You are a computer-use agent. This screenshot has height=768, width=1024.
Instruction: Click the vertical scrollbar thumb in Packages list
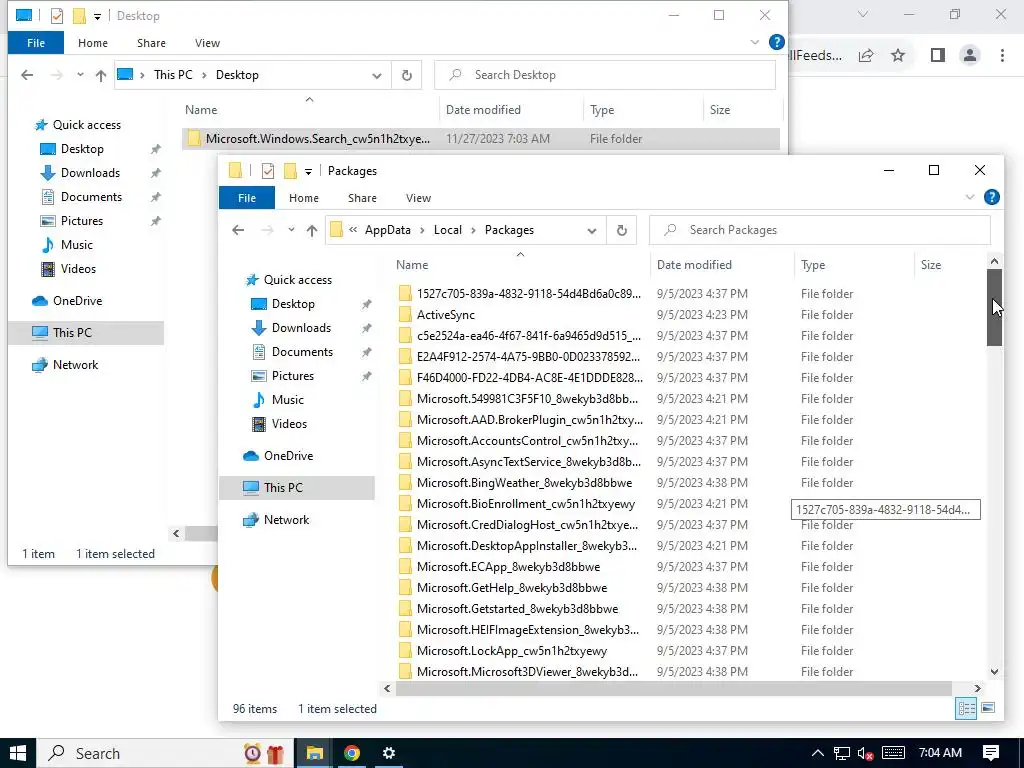tap(994, 308)
